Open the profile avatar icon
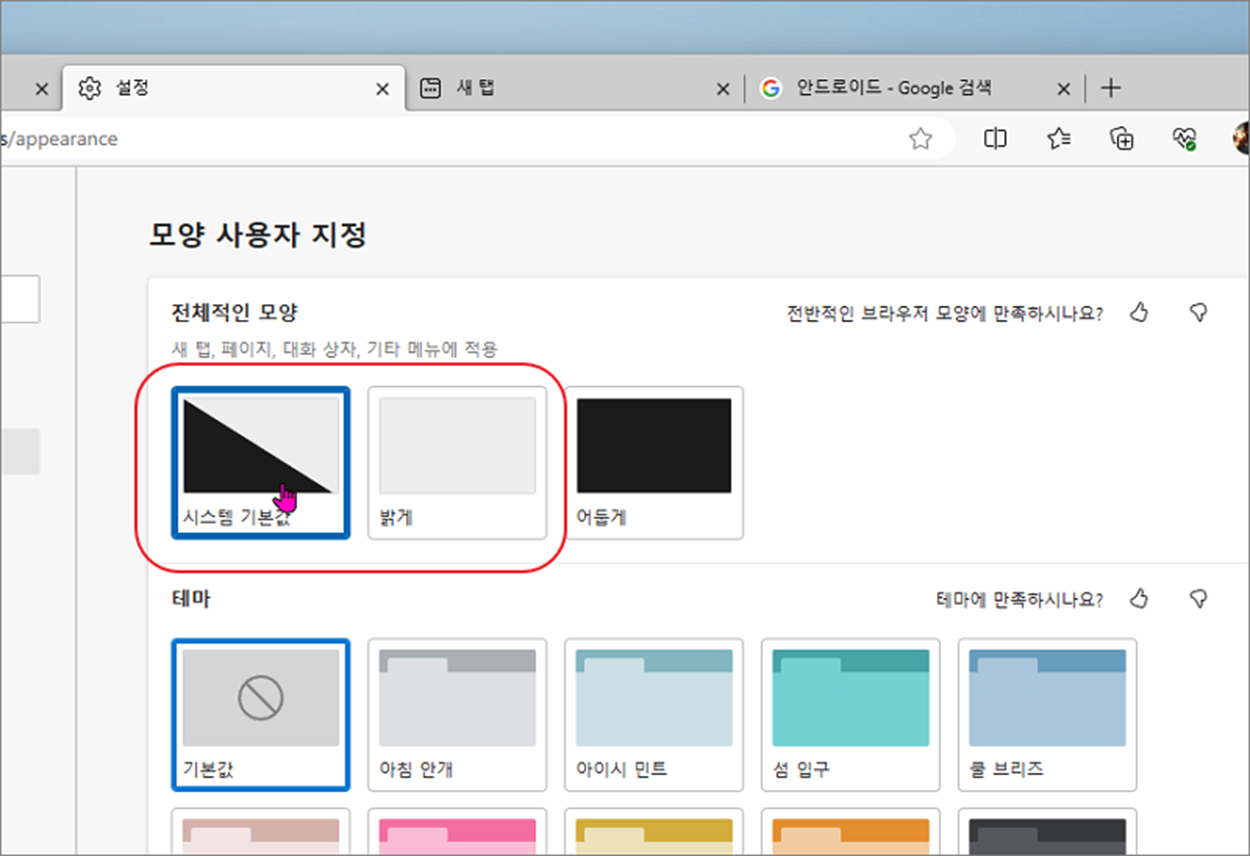 coord(1241,139)
